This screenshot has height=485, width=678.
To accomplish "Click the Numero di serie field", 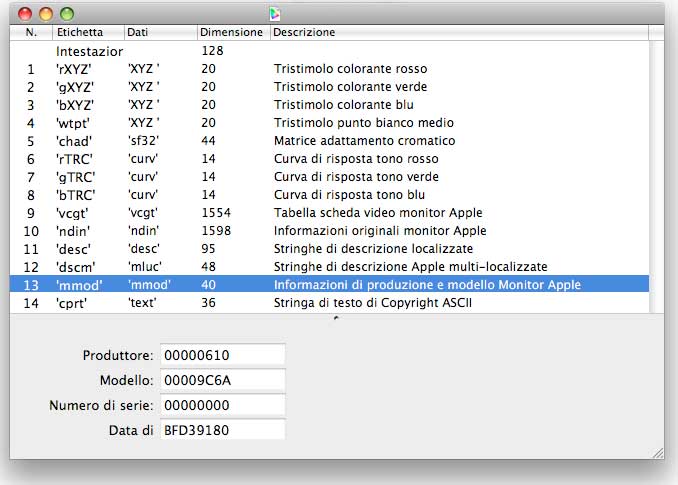I will coord(222,405).
